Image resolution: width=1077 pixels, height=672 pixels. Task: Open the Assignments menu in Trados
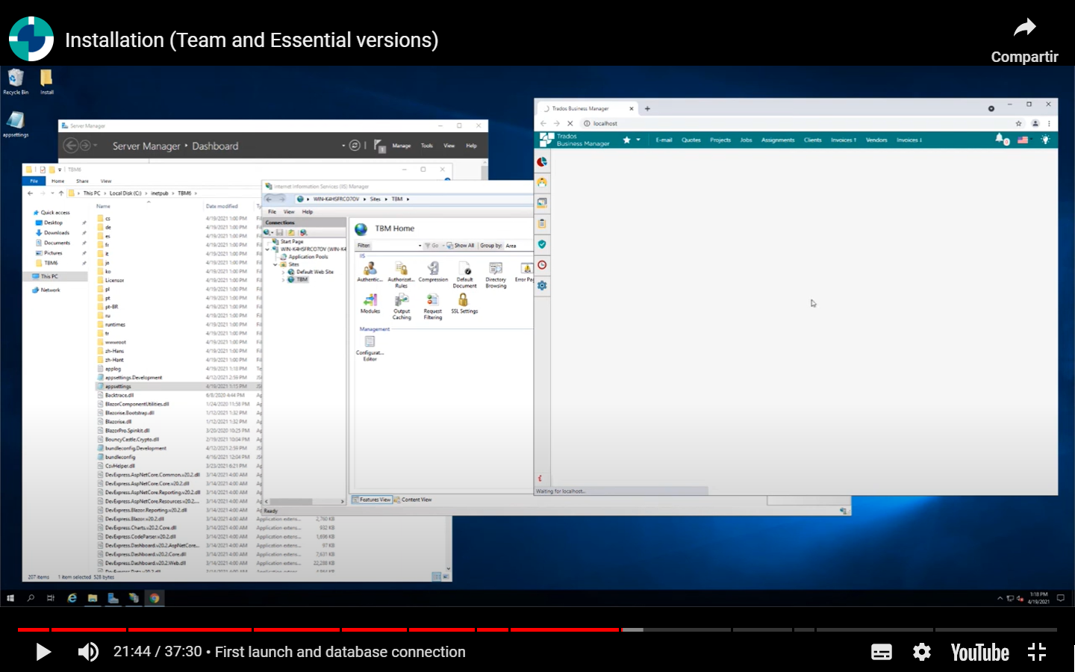(x=778, y=139)
